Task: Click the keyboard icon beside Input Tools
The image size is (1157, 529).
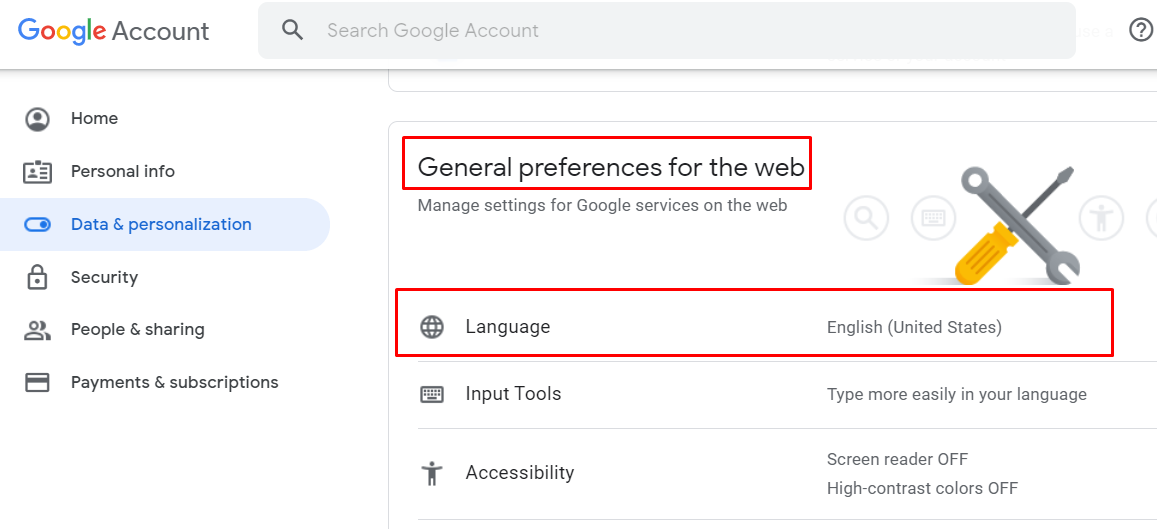Action: tap(432, 394)
